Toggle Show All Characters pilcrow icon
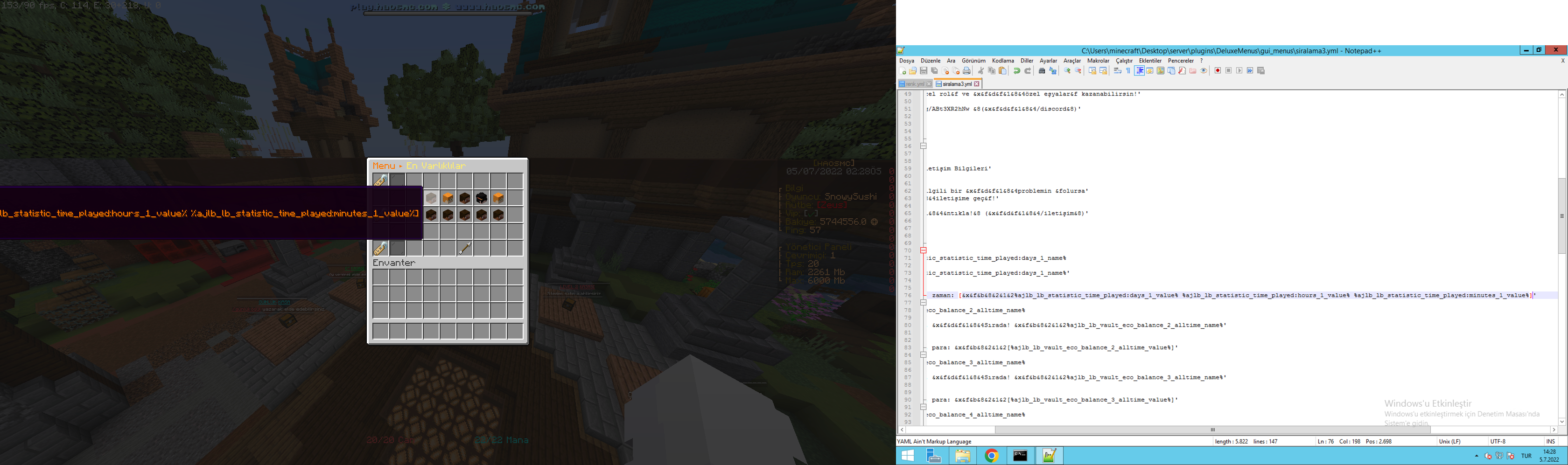This screenshot has height=465, width=1568. click(x=1128, y=70)
